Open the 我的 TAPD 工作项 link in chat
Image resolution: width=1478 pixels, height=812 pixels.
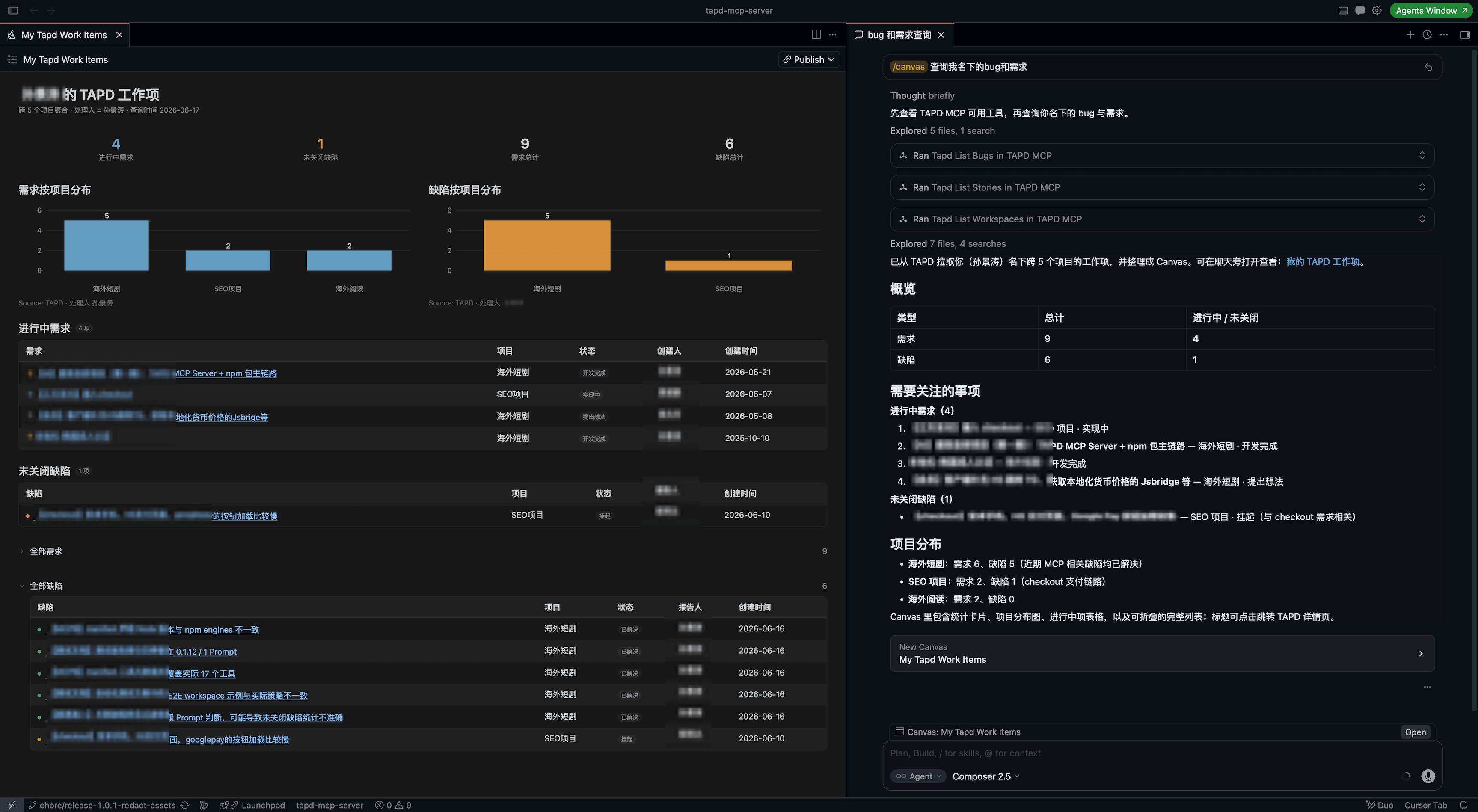1323,261
